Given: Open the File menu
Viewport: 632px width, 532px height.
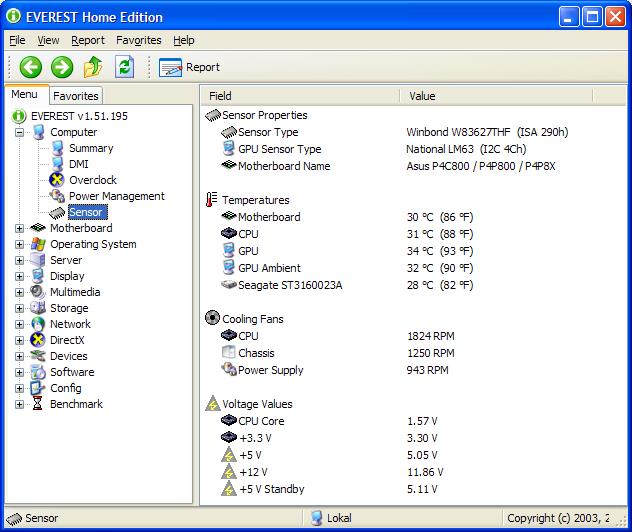Looking at the screenshot, I should (x=17, y=40).
